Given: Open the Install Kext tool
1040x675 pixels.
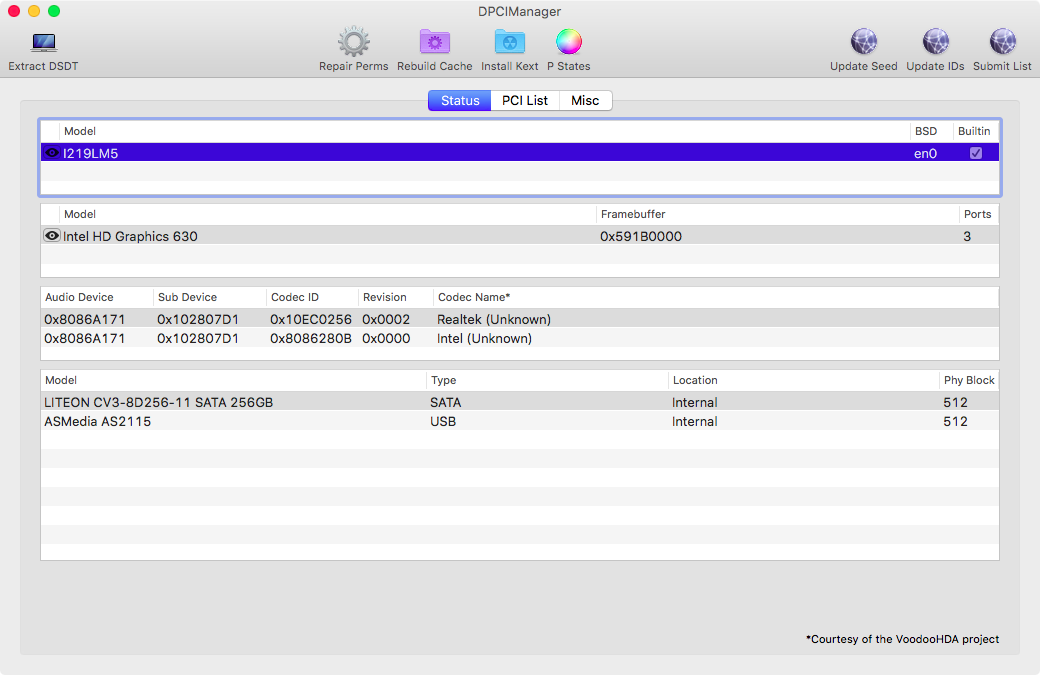Looking at the screenshot, I should click(509, 42).
